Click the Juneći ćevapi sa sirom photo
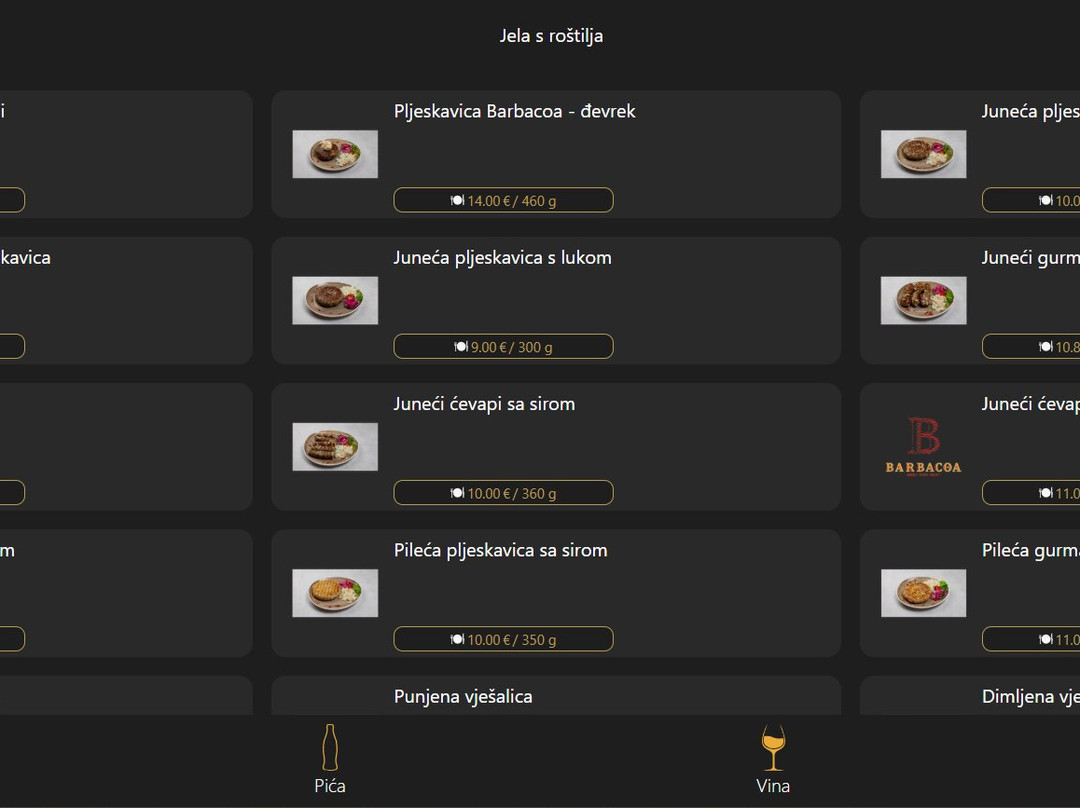The width and height of the screenshot is (1080, 808). point(335,447)
